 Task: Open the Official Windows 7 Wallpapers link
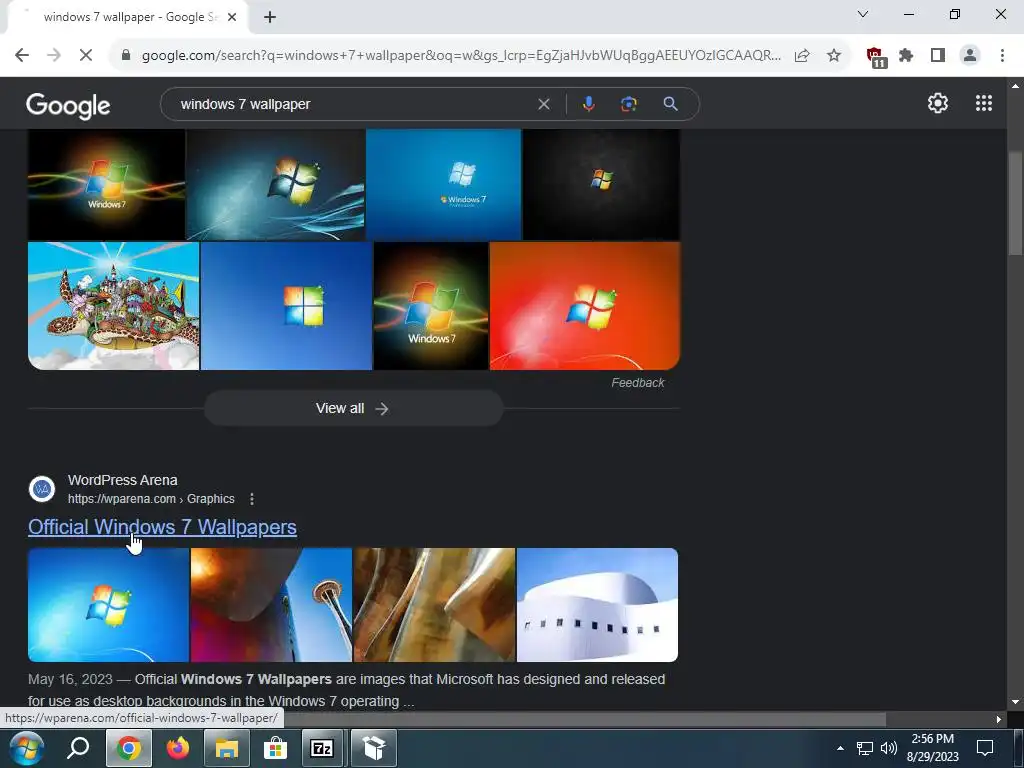pos(162,527)
